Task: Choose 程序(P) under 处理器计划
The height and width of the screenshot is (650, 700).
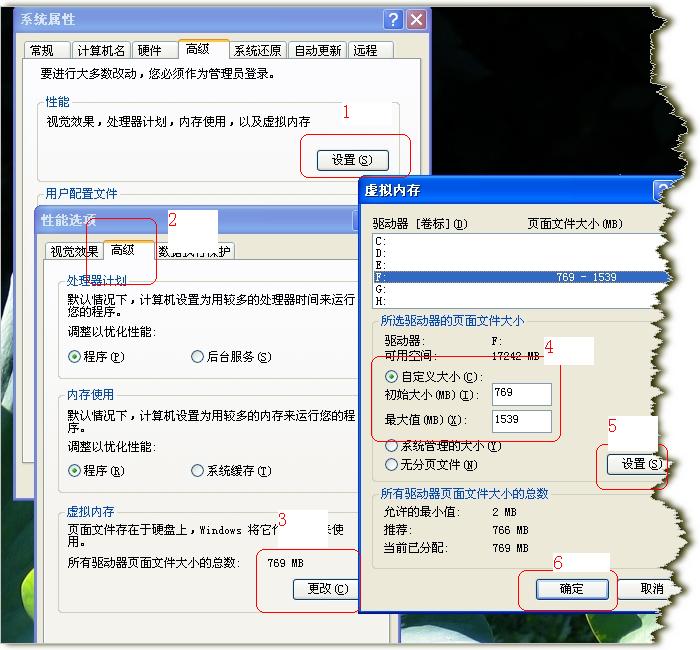Action: [96, 357]
